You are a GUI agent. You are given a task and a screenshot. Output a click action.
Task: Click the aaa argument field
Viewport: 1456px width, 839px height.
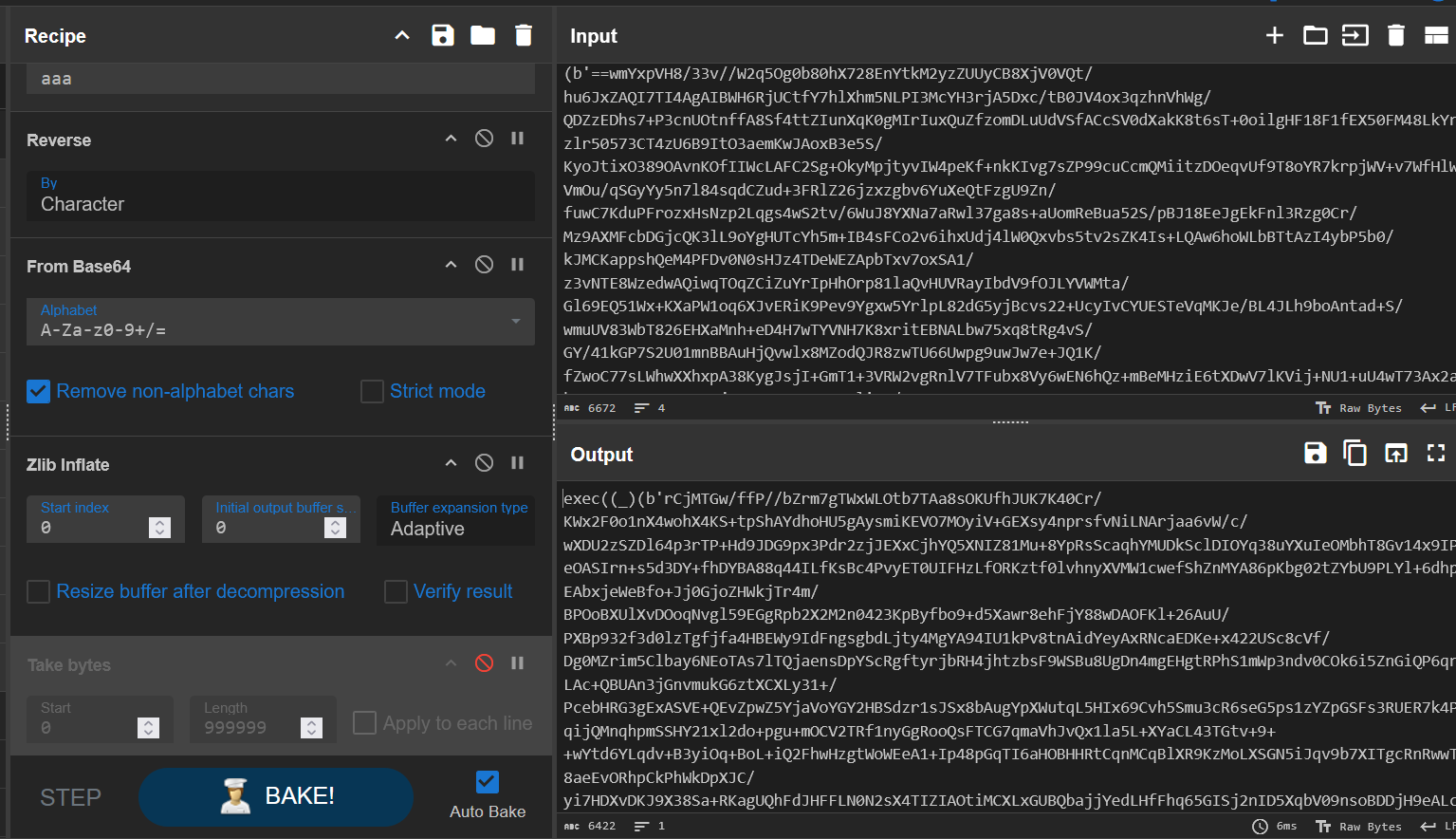(281, 79)
